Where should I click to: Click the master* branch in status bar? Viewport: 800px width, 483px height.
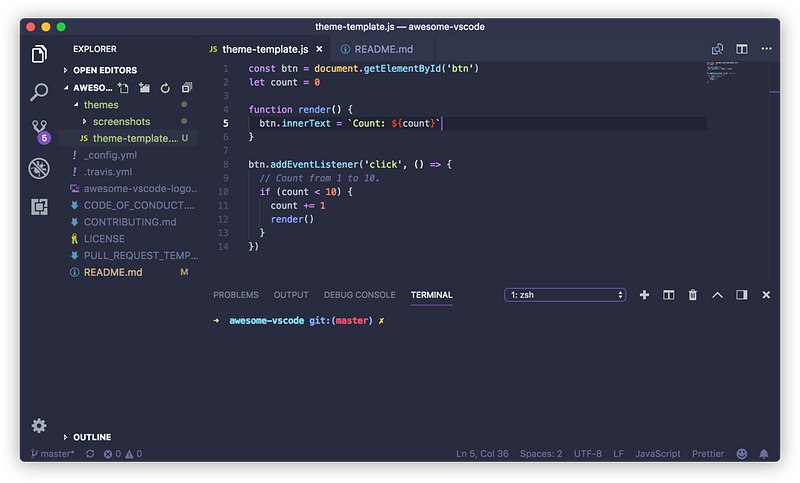click(52, 453)
